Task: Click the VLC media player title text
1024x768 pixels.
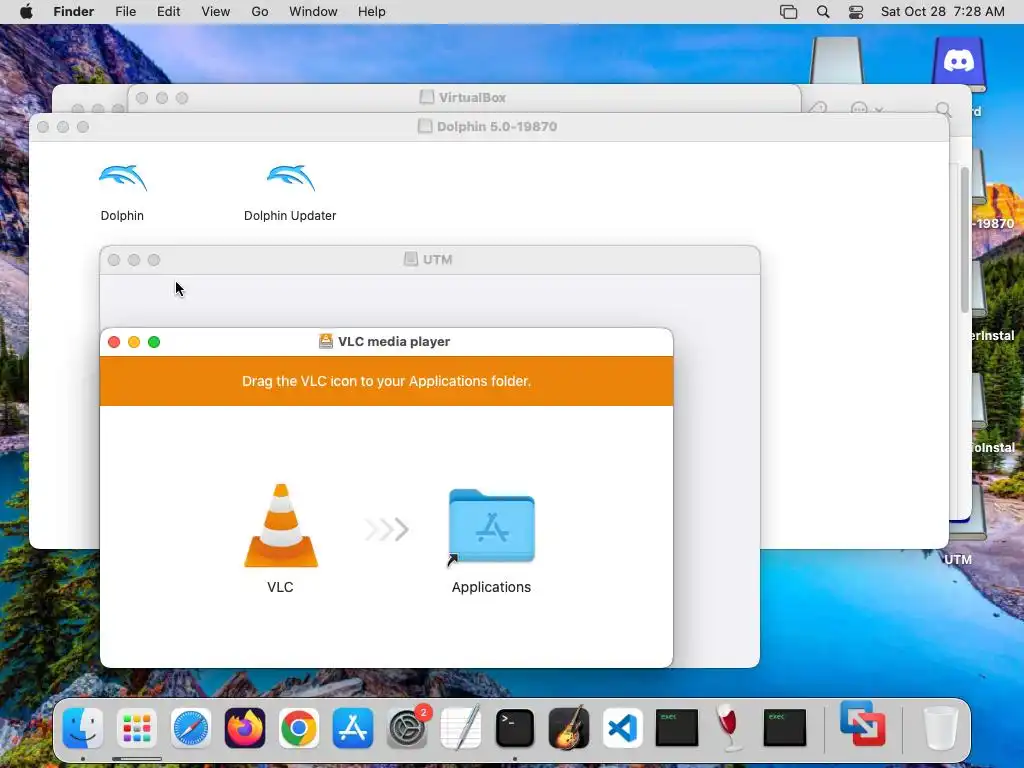Action: point(394,342)
